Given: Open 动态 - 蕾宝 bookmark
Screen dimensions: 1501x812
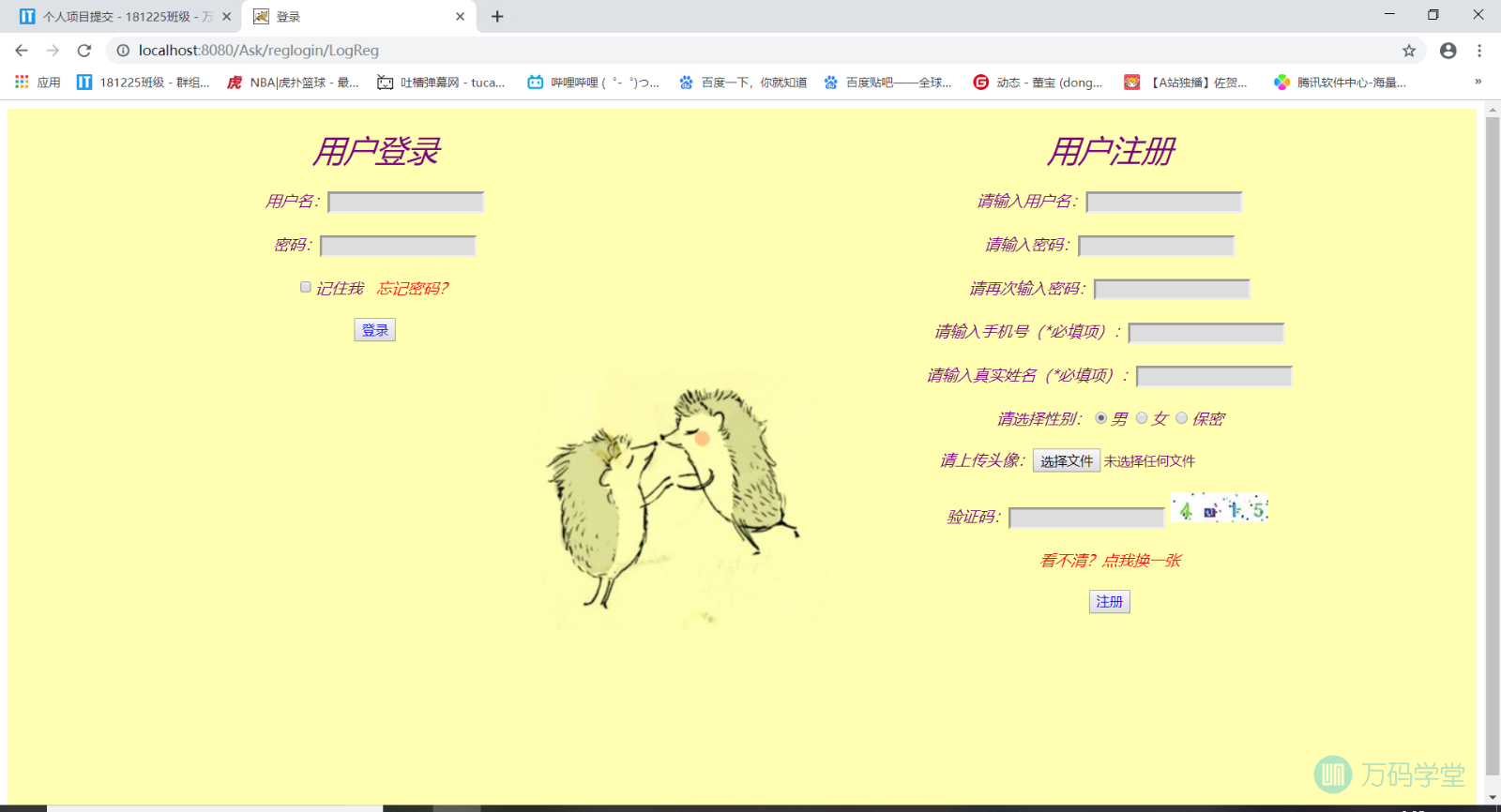Looking at the screenshot, I should 1038,83.
